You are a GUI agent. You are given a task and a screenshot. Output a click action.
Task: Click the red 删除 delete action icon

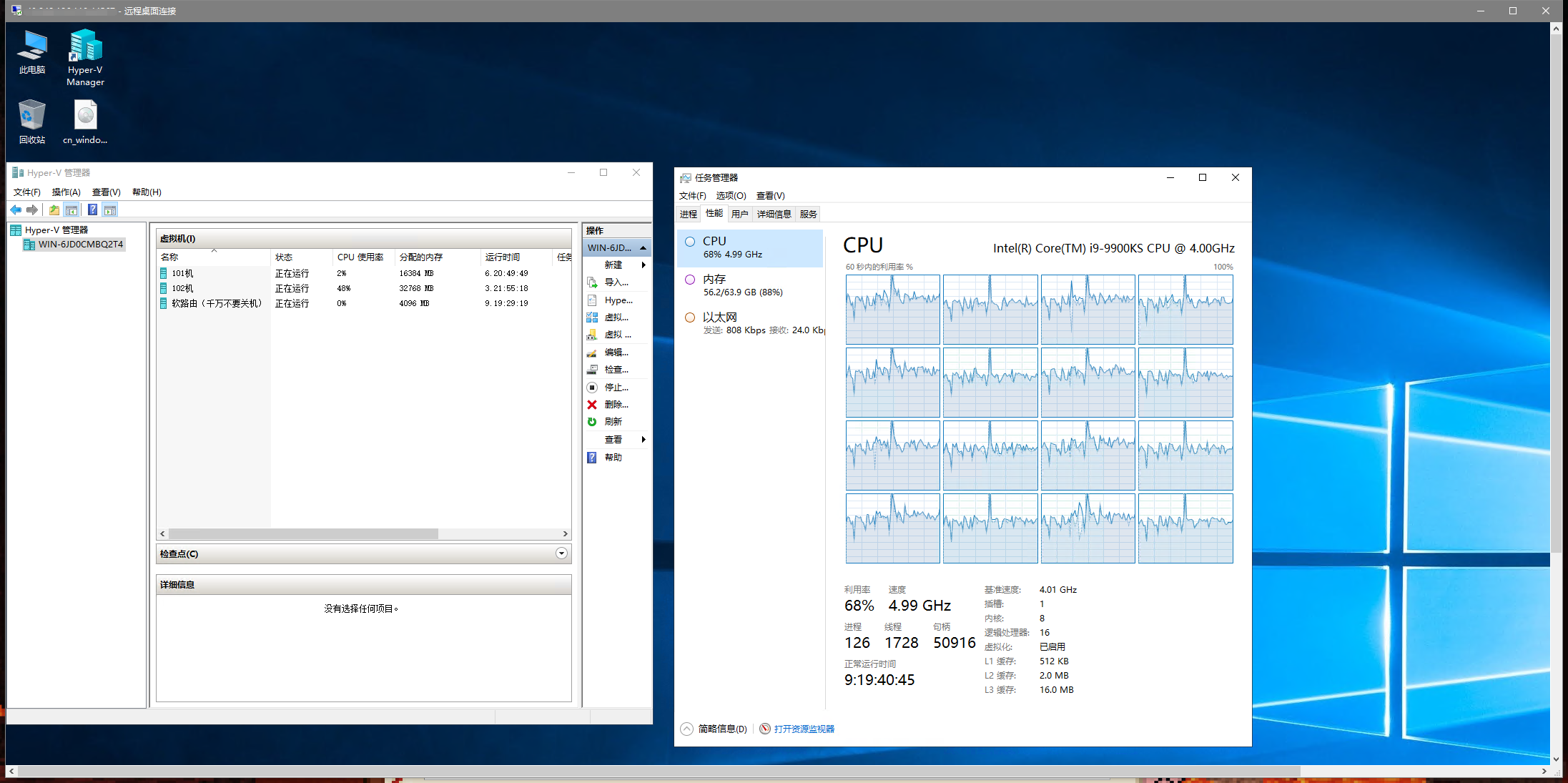pyautogui.click(x=592, y=405)
